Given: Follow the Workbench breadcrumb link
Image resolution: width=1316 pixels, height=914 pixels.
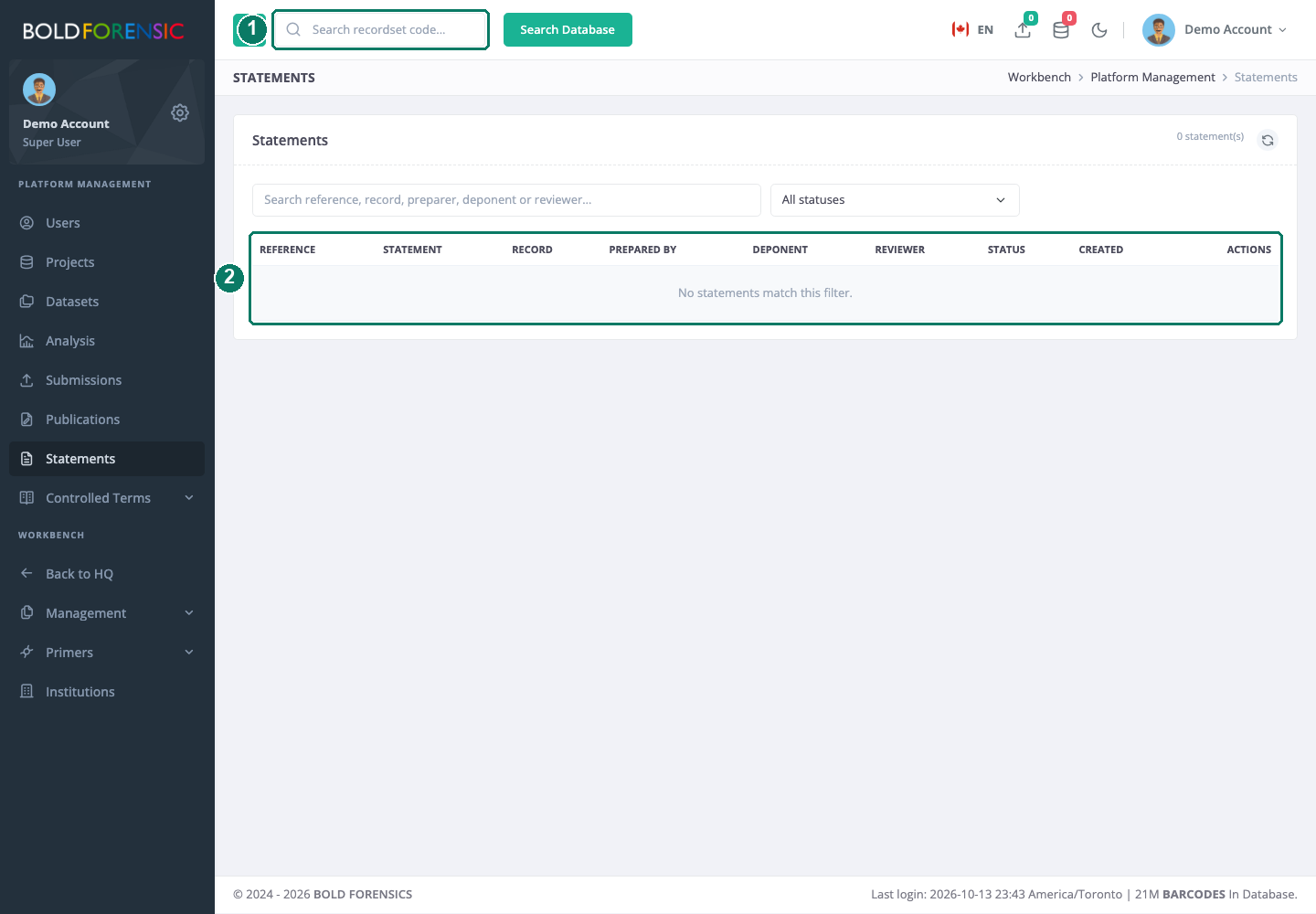Looking at the screenshot, I should (x=1039, y=78).
